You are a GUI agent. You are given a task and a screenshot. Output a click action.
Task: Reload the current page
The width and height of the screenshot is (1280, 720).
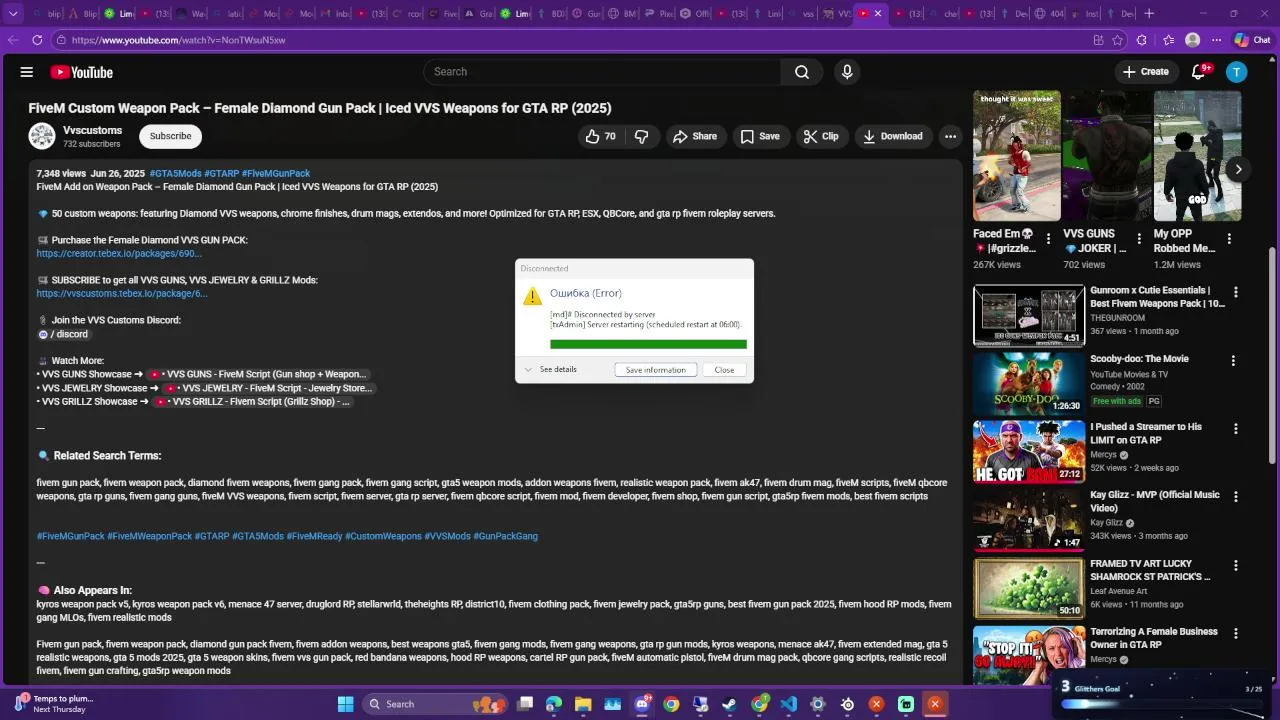coord(37,40)
